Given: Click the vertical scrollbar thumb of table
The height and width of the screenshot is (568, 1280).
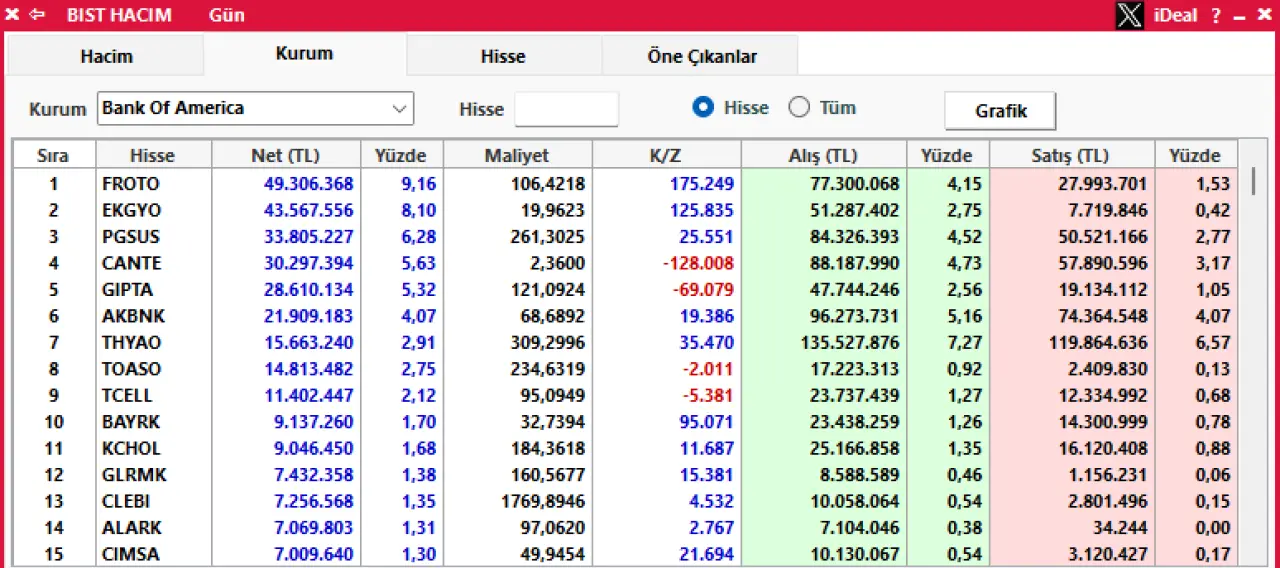Looking at the screenshot, I should point(1253,182).
